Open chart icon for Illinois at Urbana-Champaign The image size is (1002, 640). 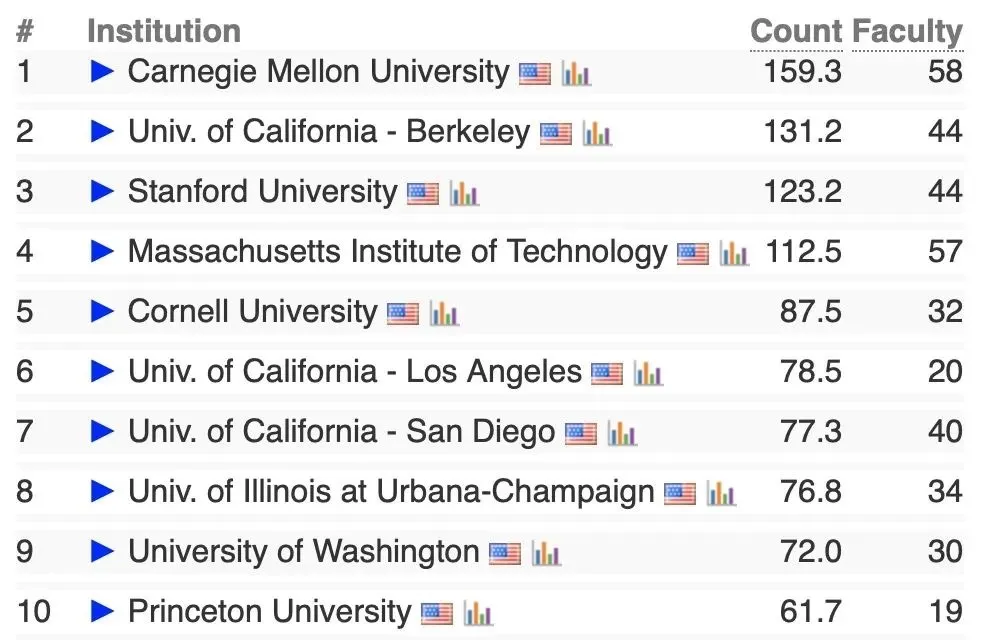[721, 493]
